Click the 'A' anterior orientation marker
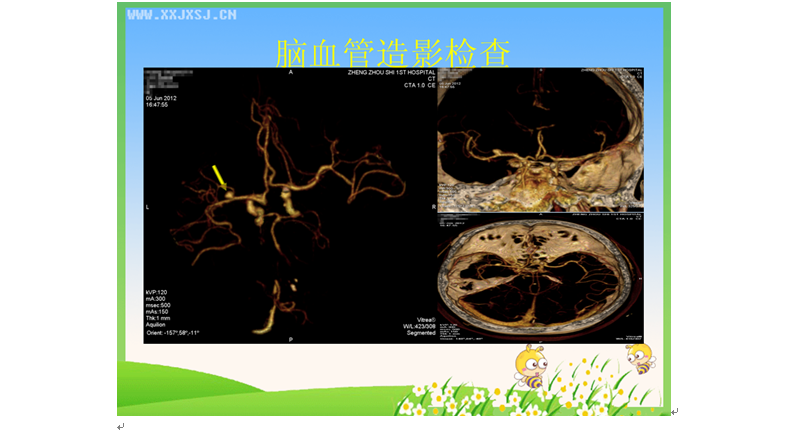The image size is (789, 441). pos(290,74)
